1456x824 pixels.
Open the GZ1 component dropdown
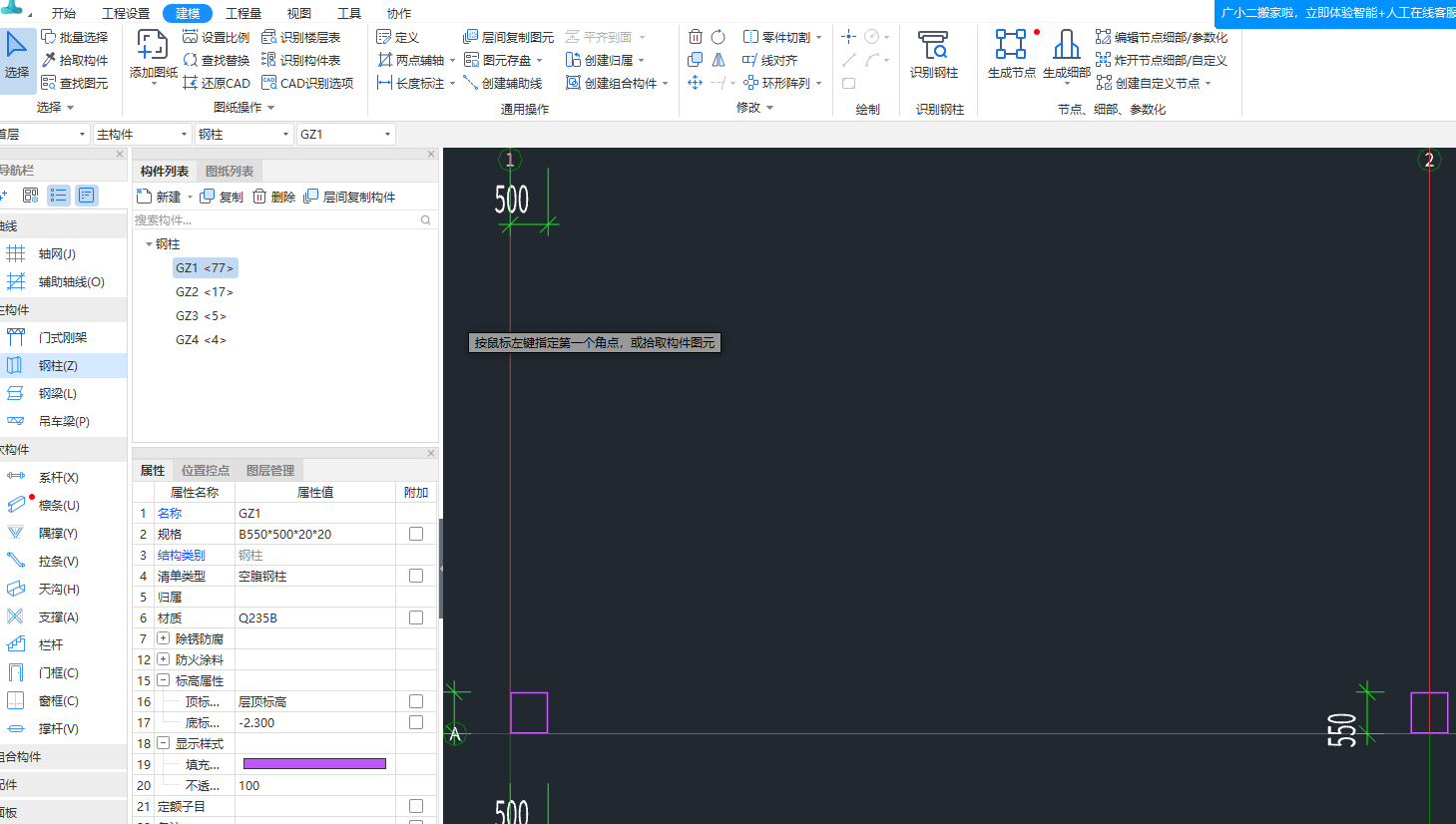pyautogui.click(x=345, y=134)
